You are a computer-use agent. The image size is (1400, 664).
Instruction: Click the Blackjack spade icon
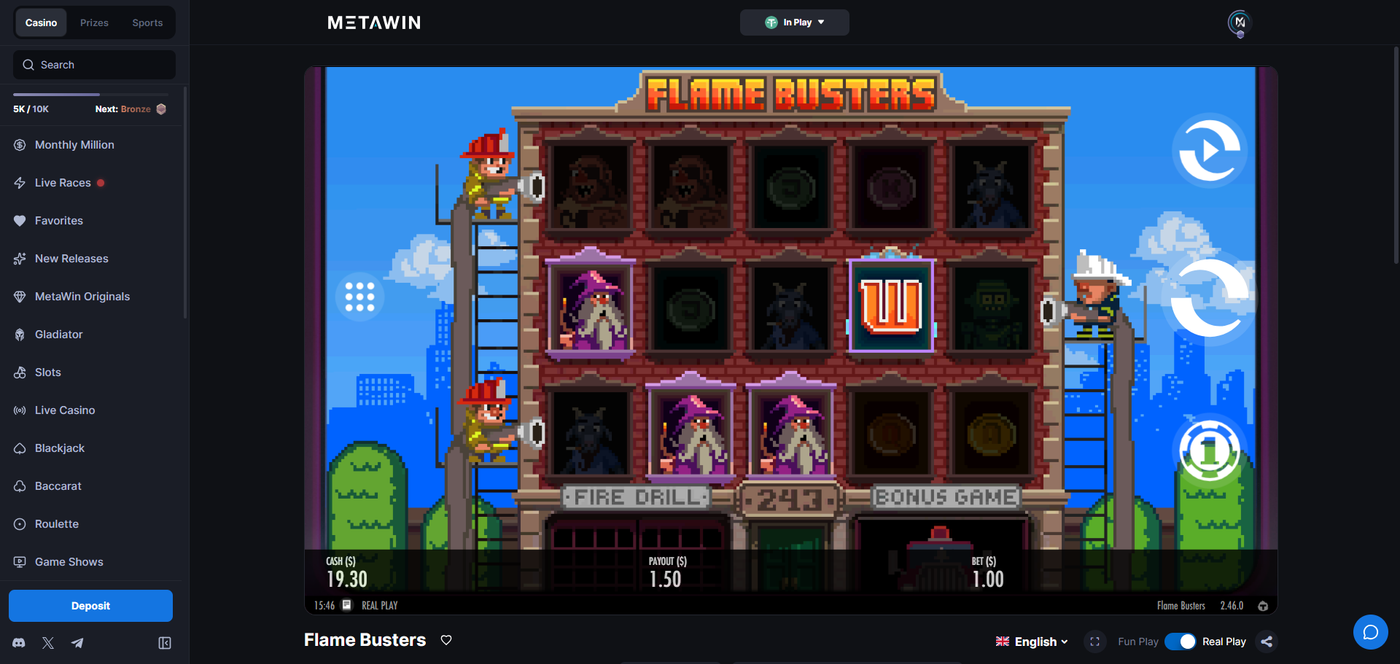[19, 448]
